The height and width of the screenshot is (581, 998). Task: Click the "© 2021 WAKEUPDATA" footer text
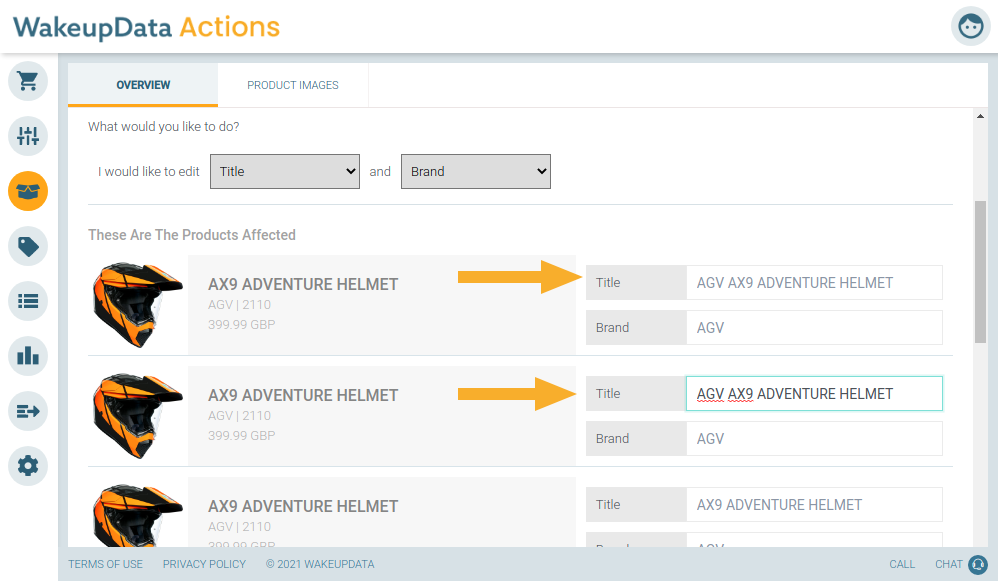320,564
